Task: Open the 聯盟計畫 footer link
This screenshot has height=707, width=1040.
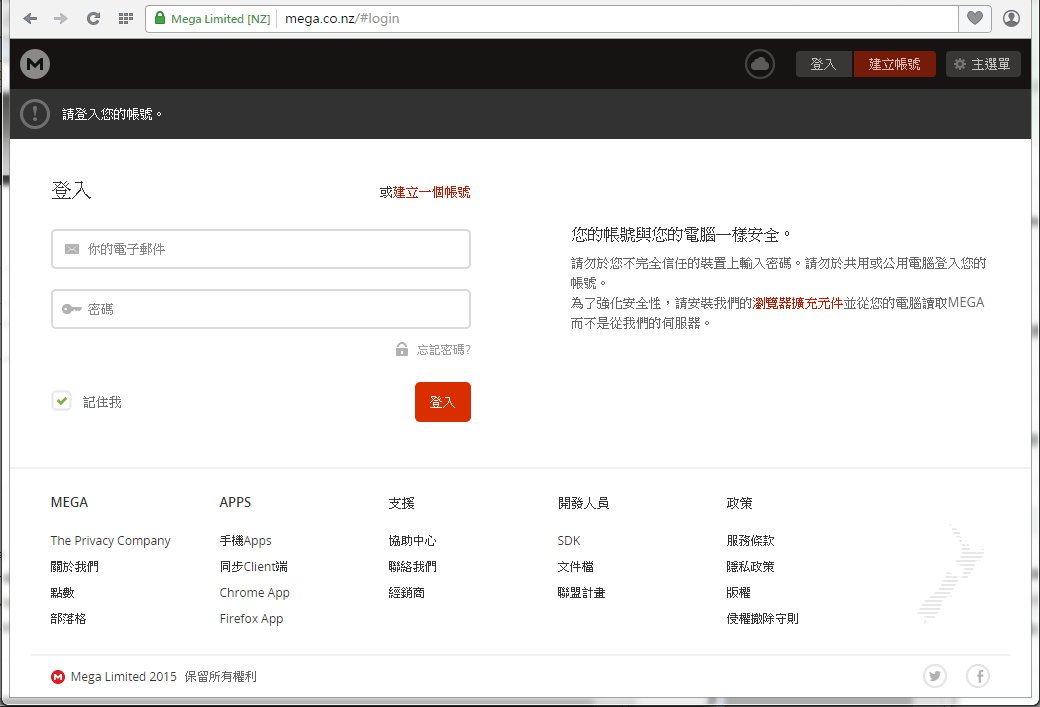Action: [x=582, y=592]
